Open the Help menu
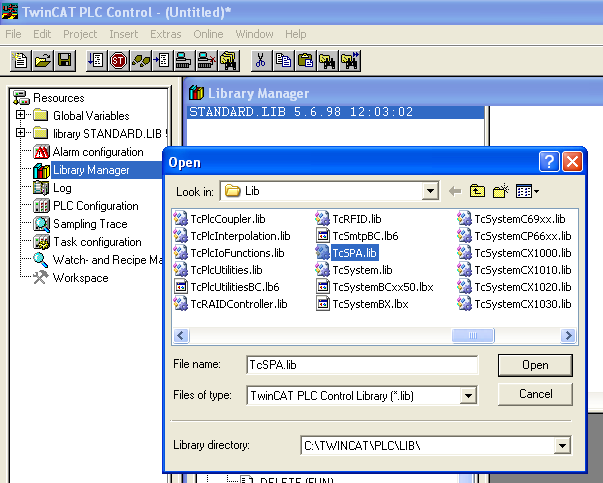The image size is (603, 483). 296,34
